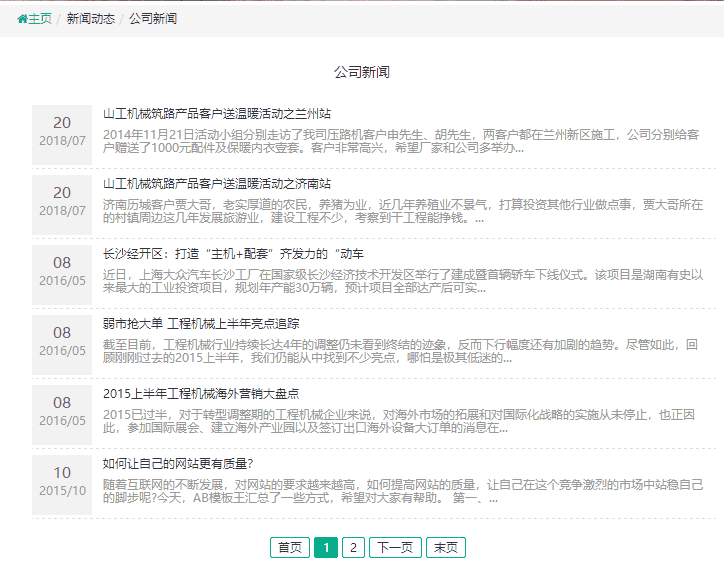Go to 主页 breadcrumb link
Viewport: 724px width, 565px height.
40,19
